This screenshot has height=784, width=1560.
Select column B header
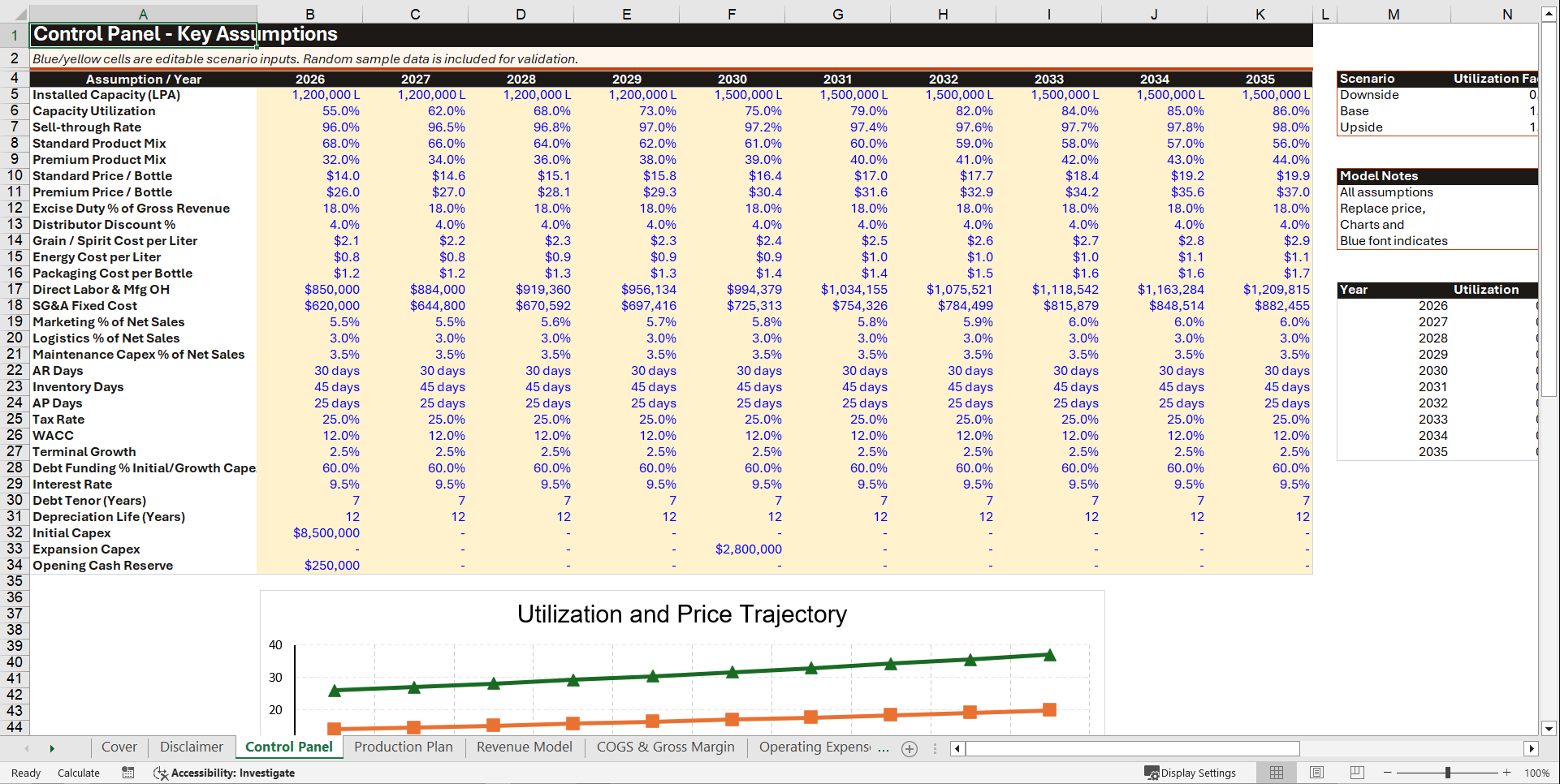pos(309,14)
